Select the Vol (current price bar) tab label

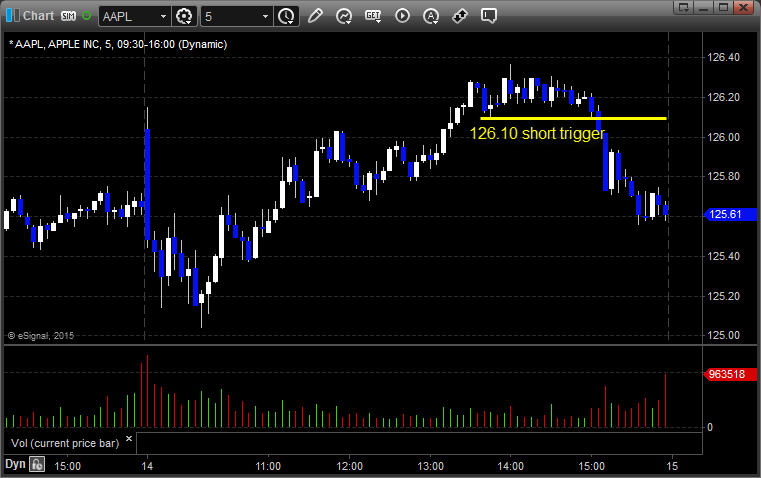[65, 443]
